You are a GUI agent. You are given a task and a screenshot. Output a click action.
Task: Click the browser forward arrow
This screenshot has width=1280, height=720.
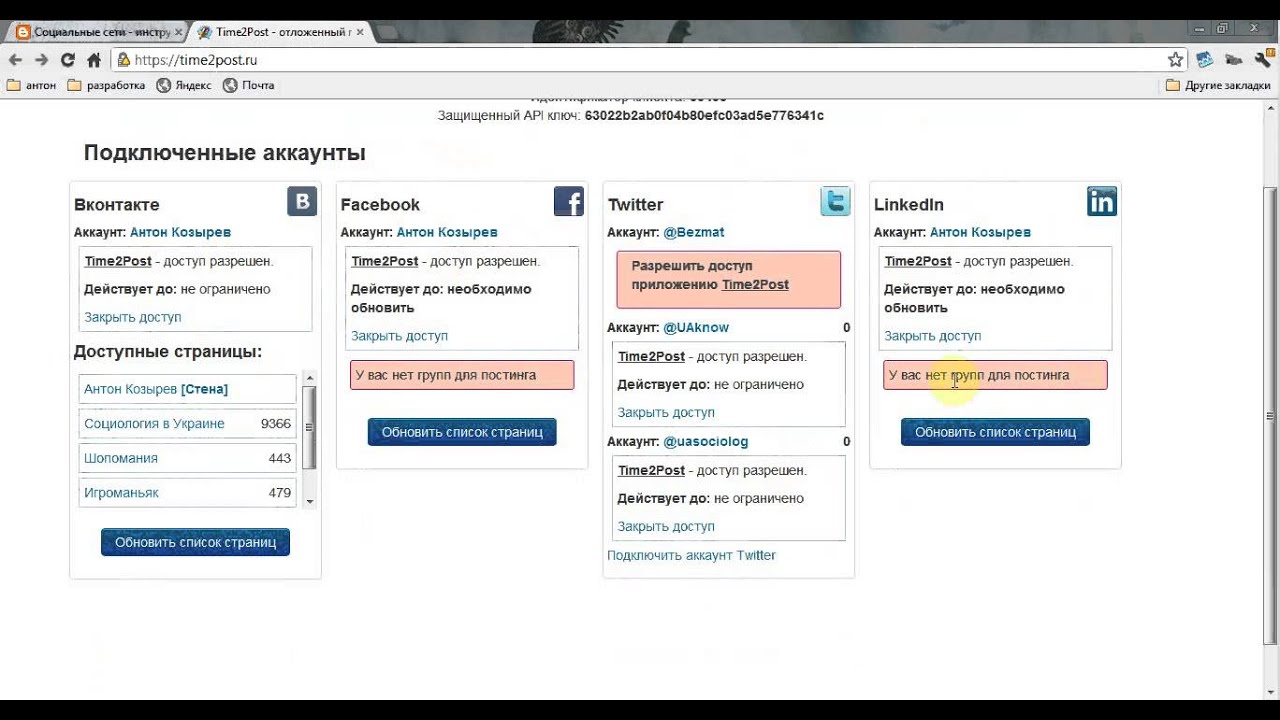(41, 60)
